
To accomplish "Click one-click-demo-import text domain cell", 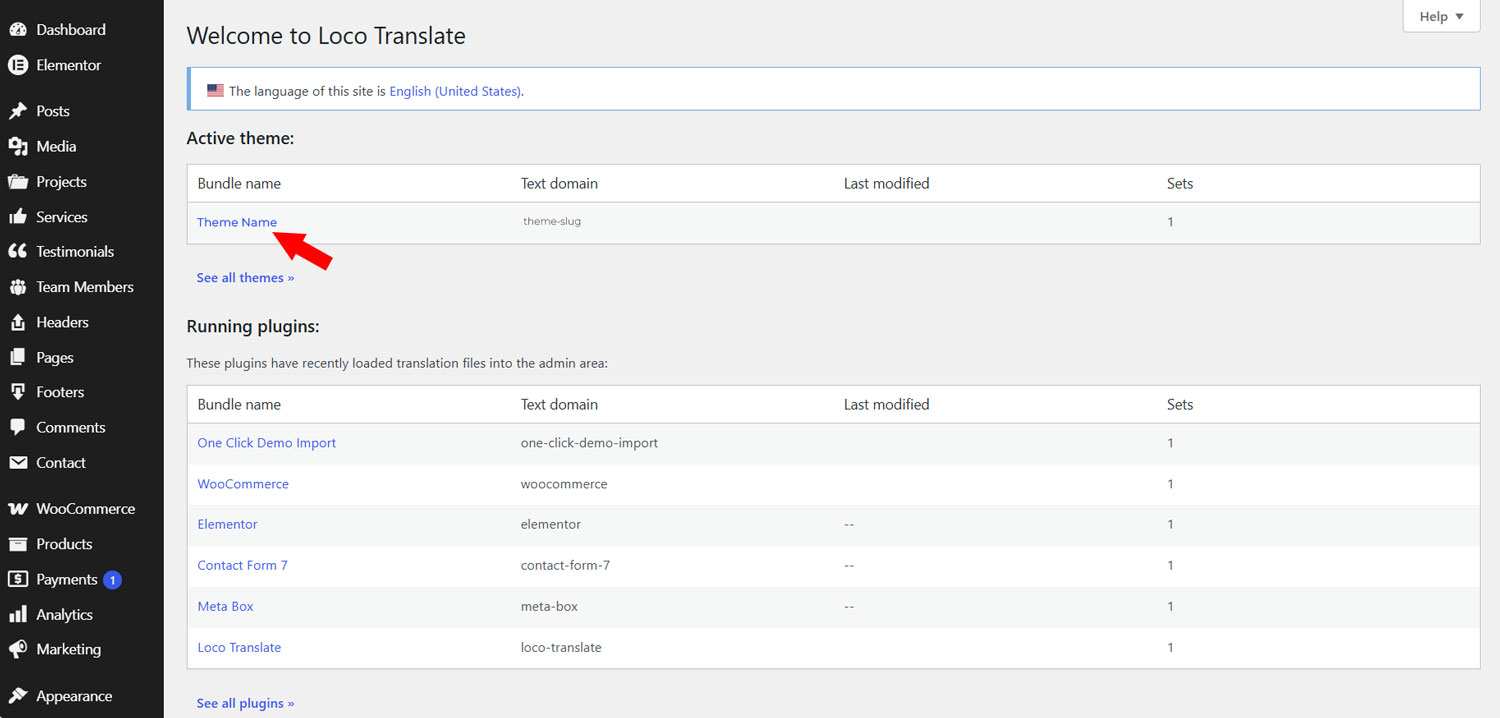I will tap(589, 443).
